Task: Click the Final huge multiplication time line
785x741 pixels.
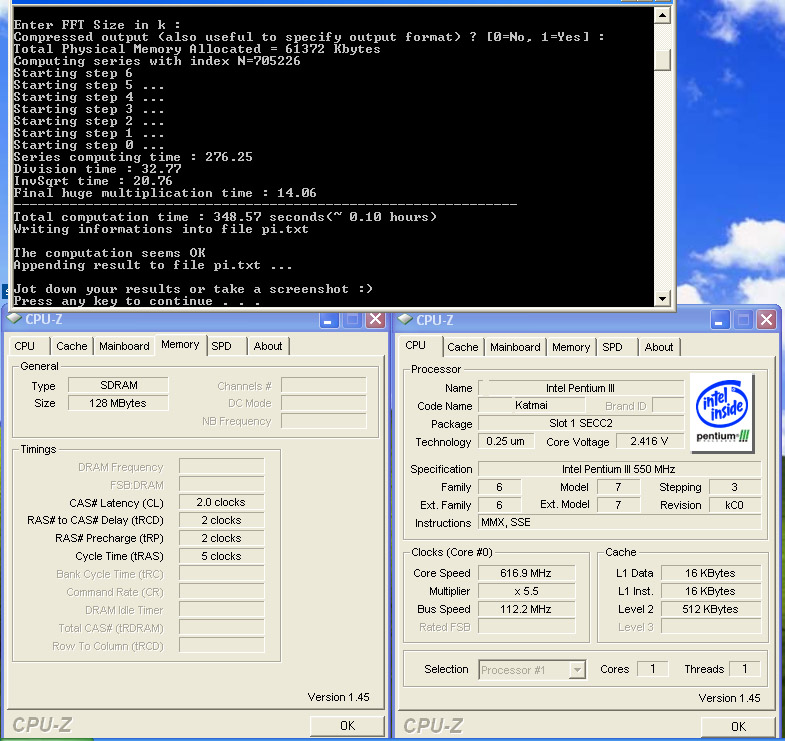Action: pos(165,193)
